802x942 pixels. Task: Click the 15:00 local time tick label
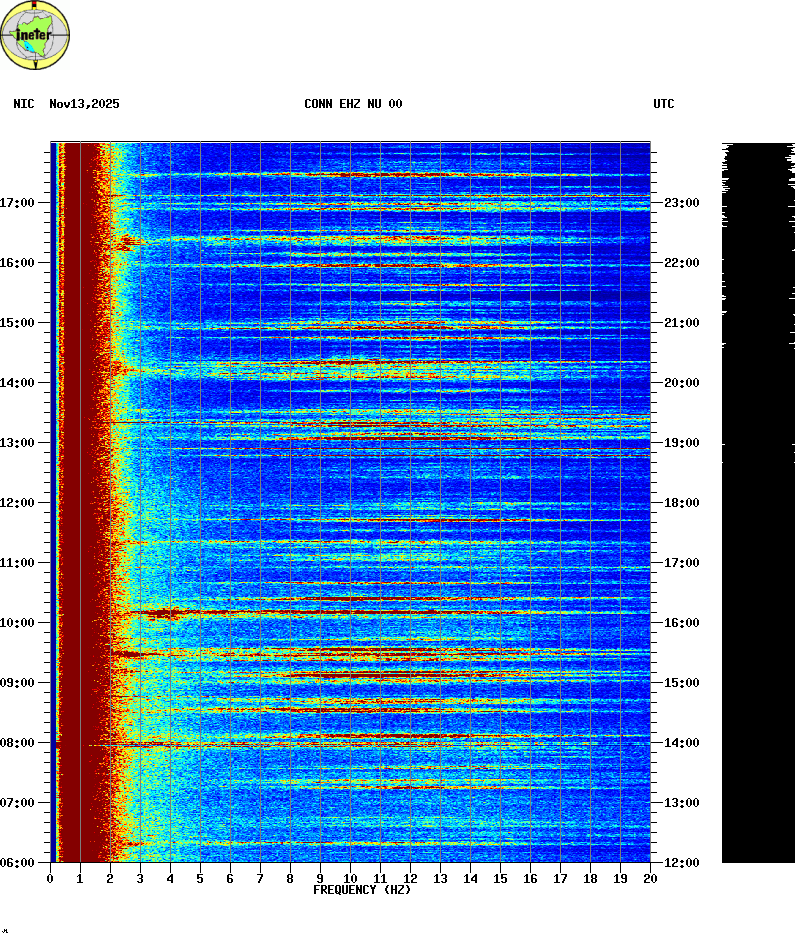click(17, 323)
